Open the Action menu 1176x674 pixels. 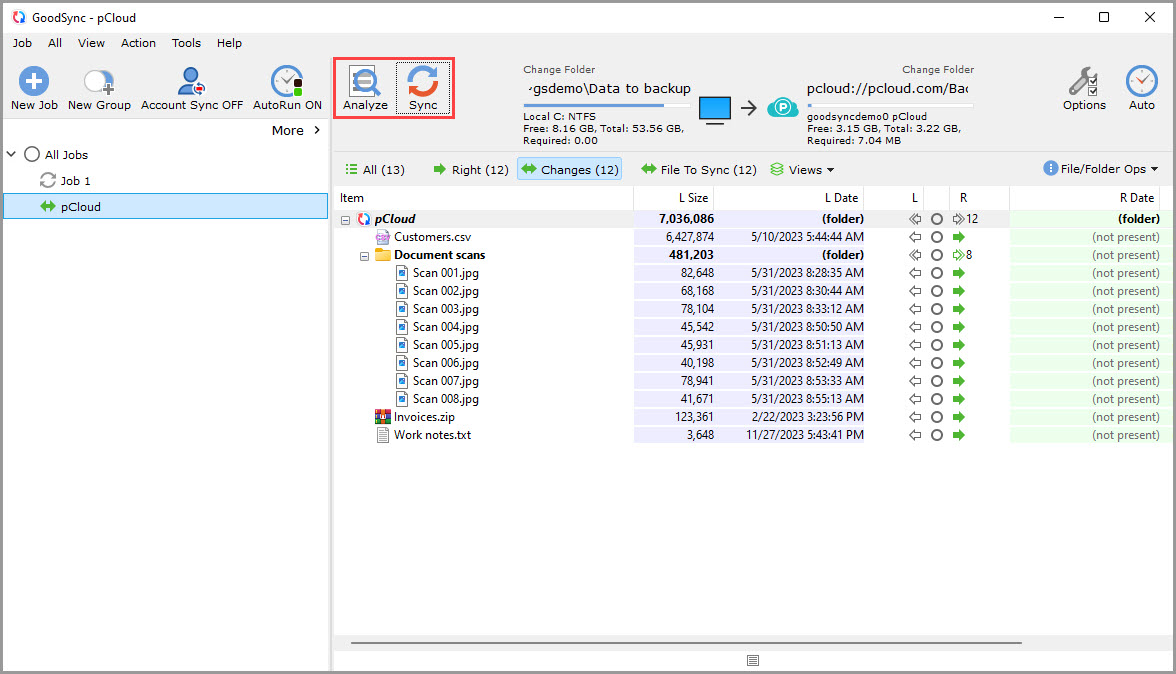click(139, 43)
